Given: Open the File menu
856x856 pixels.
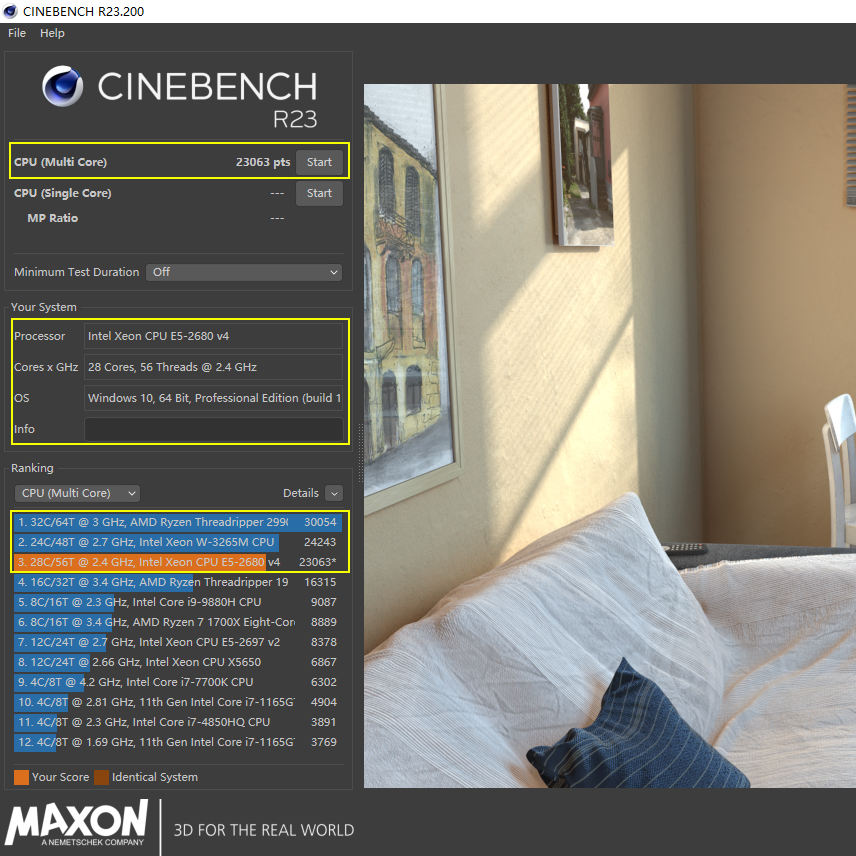Looking at the screenshot, I should click(17, 33).
